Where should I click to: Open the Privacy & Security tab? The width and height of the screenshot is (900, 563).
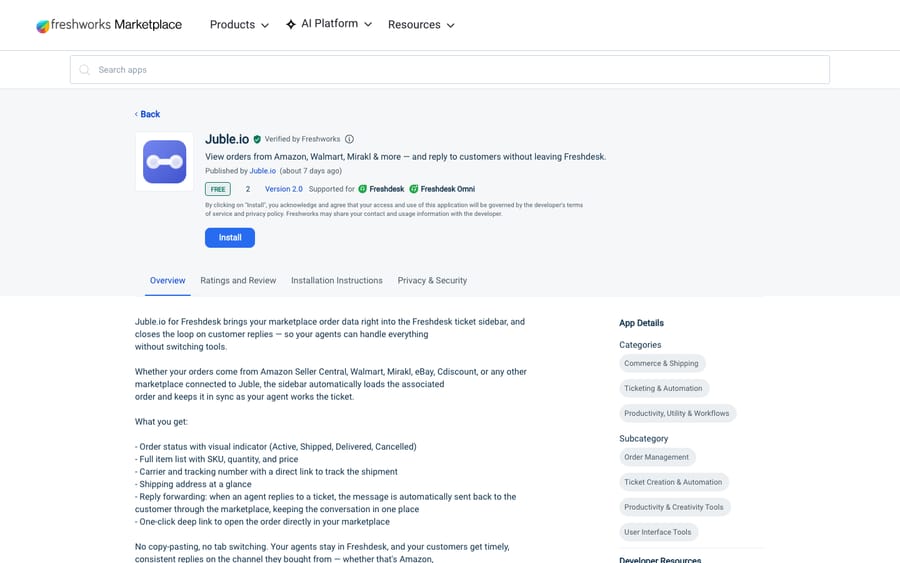[x=432, y=281]
